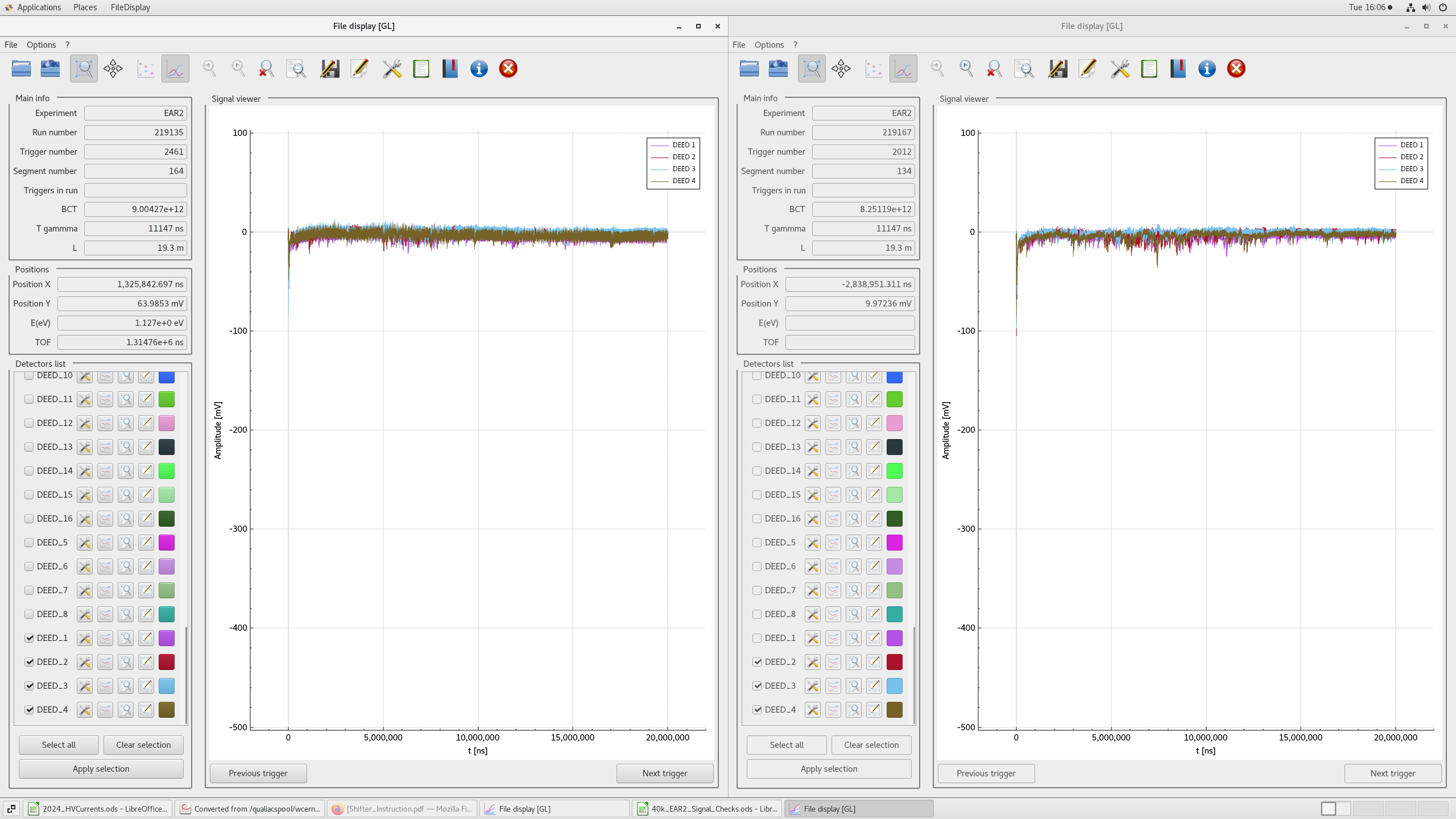Switch to scatter points plot mode, left window
Viewport: 1456px width, 819px height.
(146, 68)
